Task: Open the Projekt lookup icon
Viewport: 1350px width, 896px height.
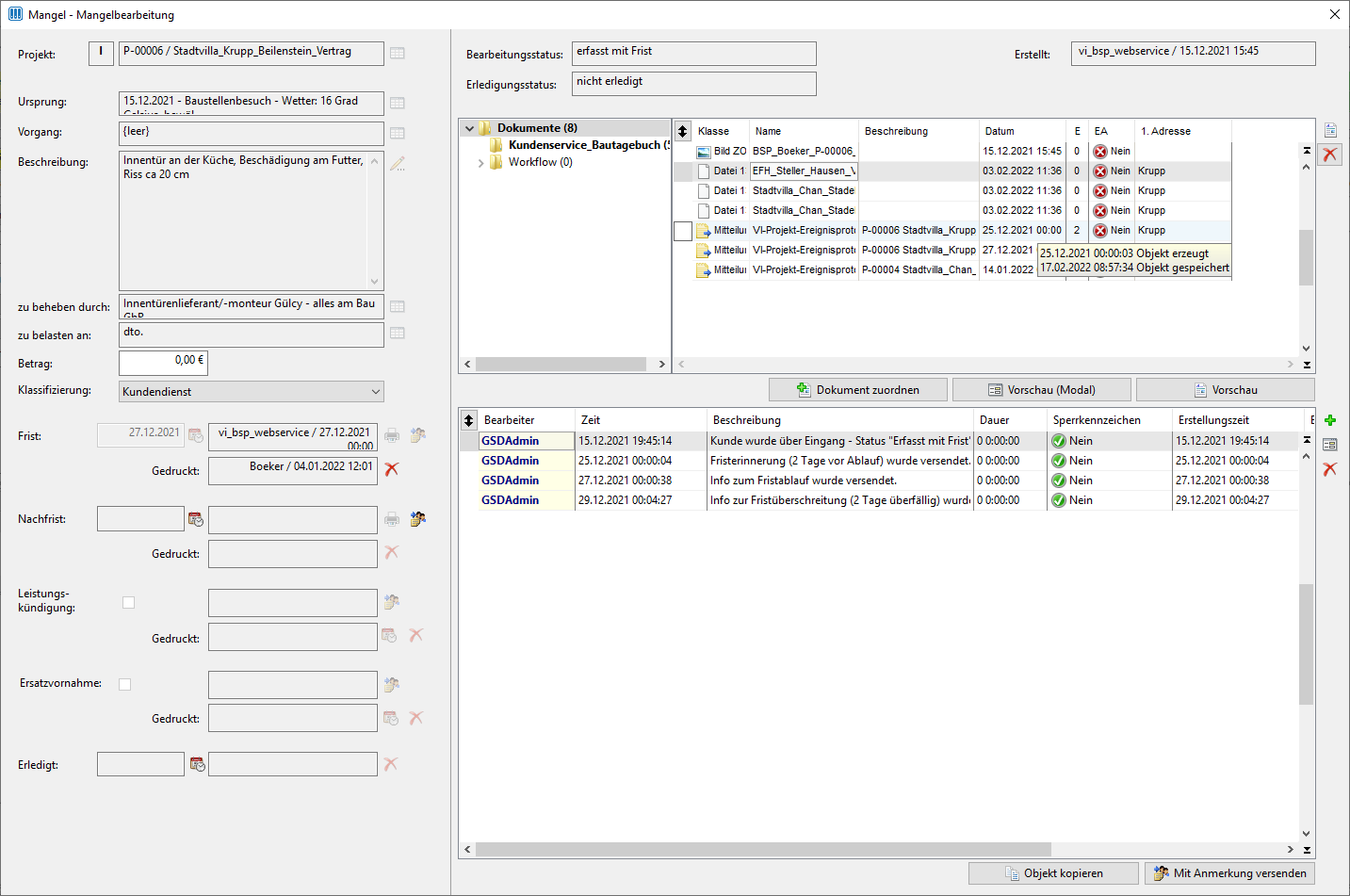Action: point(398,54)
